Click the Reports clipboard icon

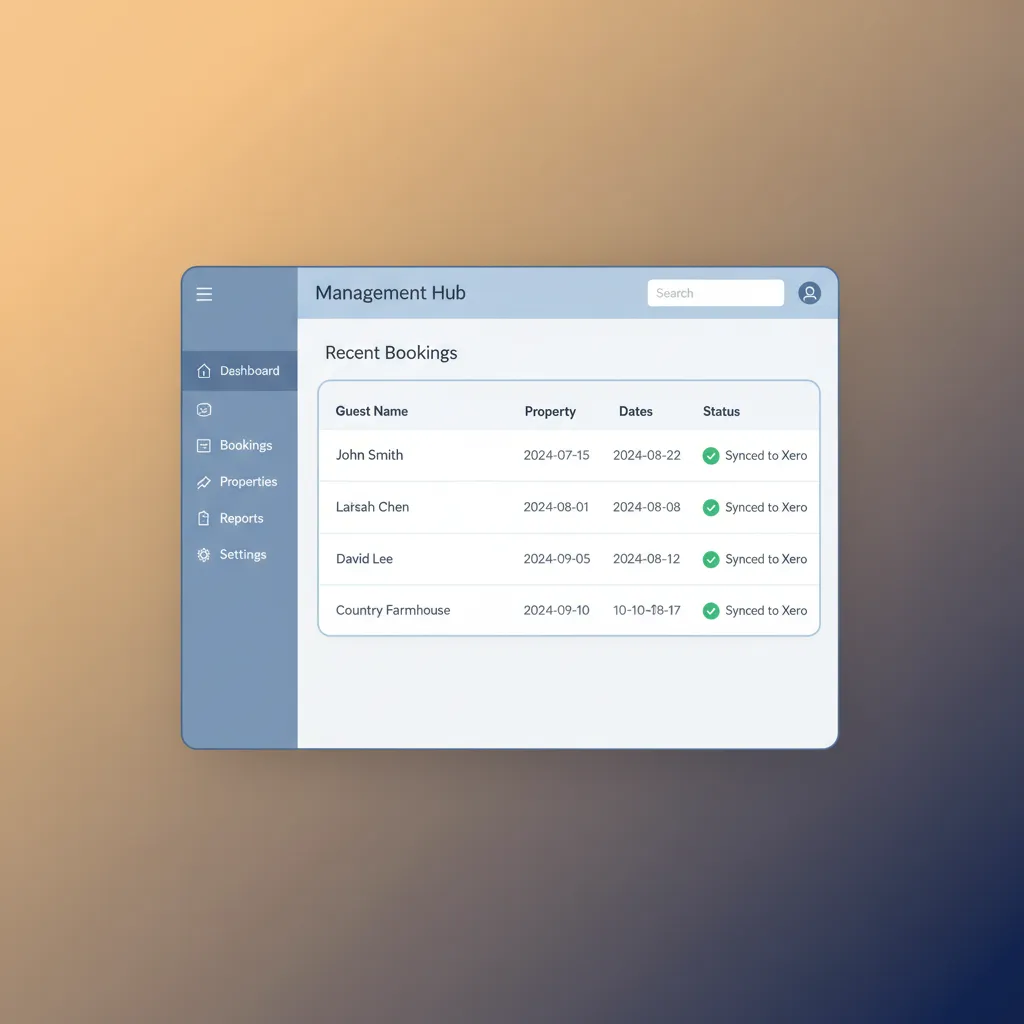204,519
